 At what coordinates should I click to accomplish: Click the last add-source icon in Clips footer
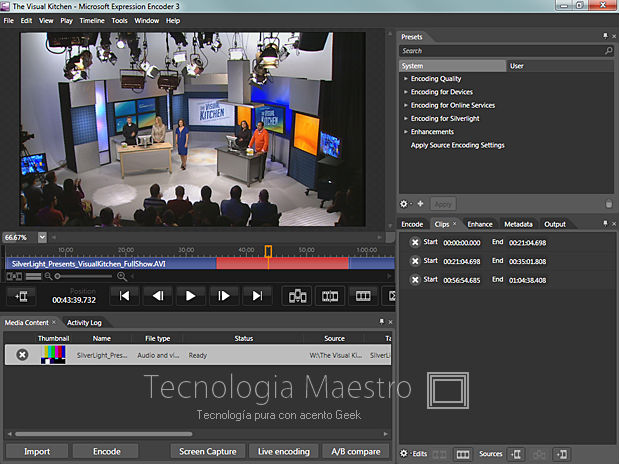pyautogui.click(x=561, y=454)
